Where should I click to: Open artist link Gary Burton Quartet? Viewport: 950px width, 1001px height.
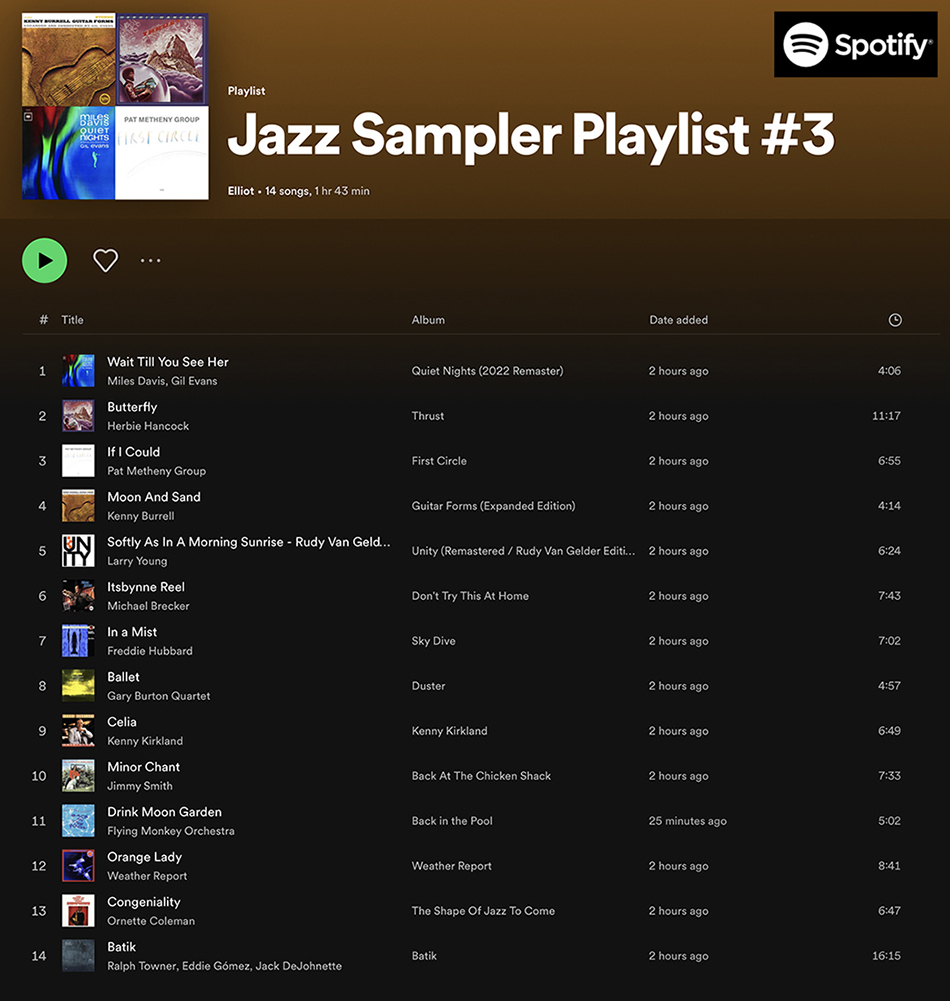click(158, 696)
